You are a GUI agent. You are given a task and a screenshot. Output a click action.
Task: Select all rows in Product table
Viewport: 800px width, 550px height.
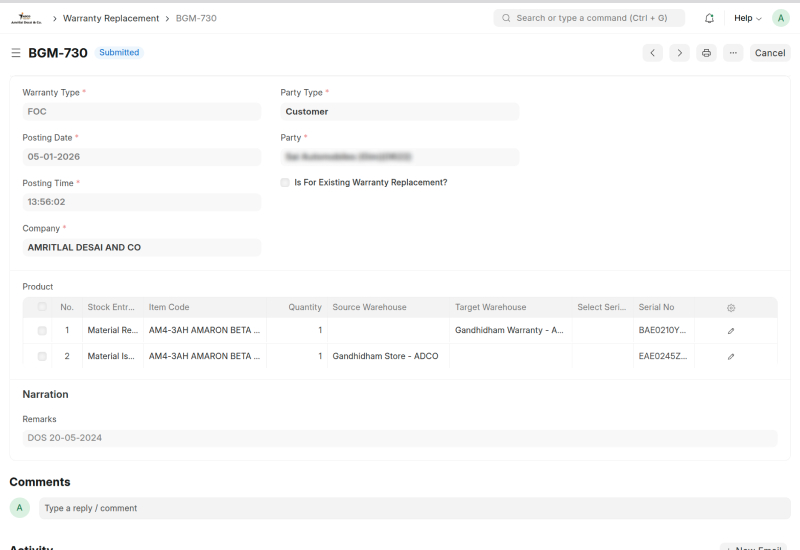(42, 307)
